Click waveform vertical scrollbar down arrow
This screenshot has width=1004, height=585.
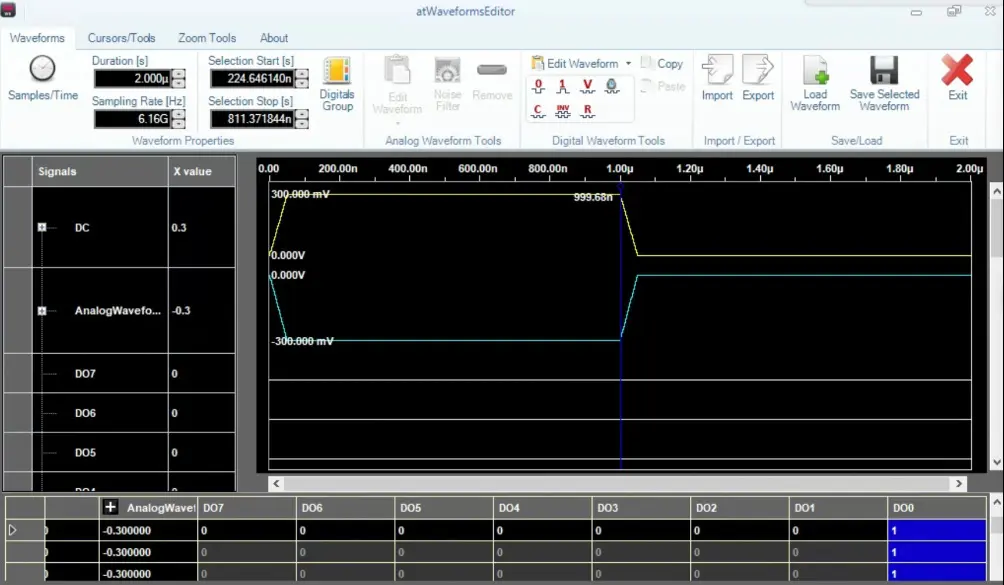996,462
